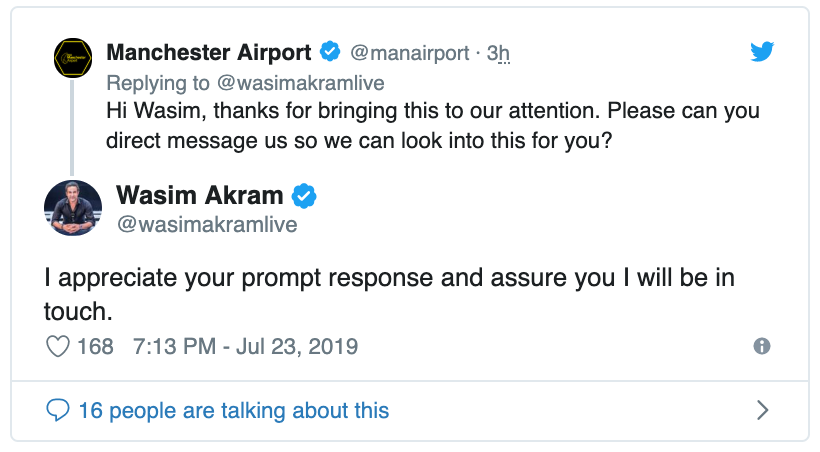Open Manchester Airport profile picture
Viewport: 820px width, 452px height.
73,61
